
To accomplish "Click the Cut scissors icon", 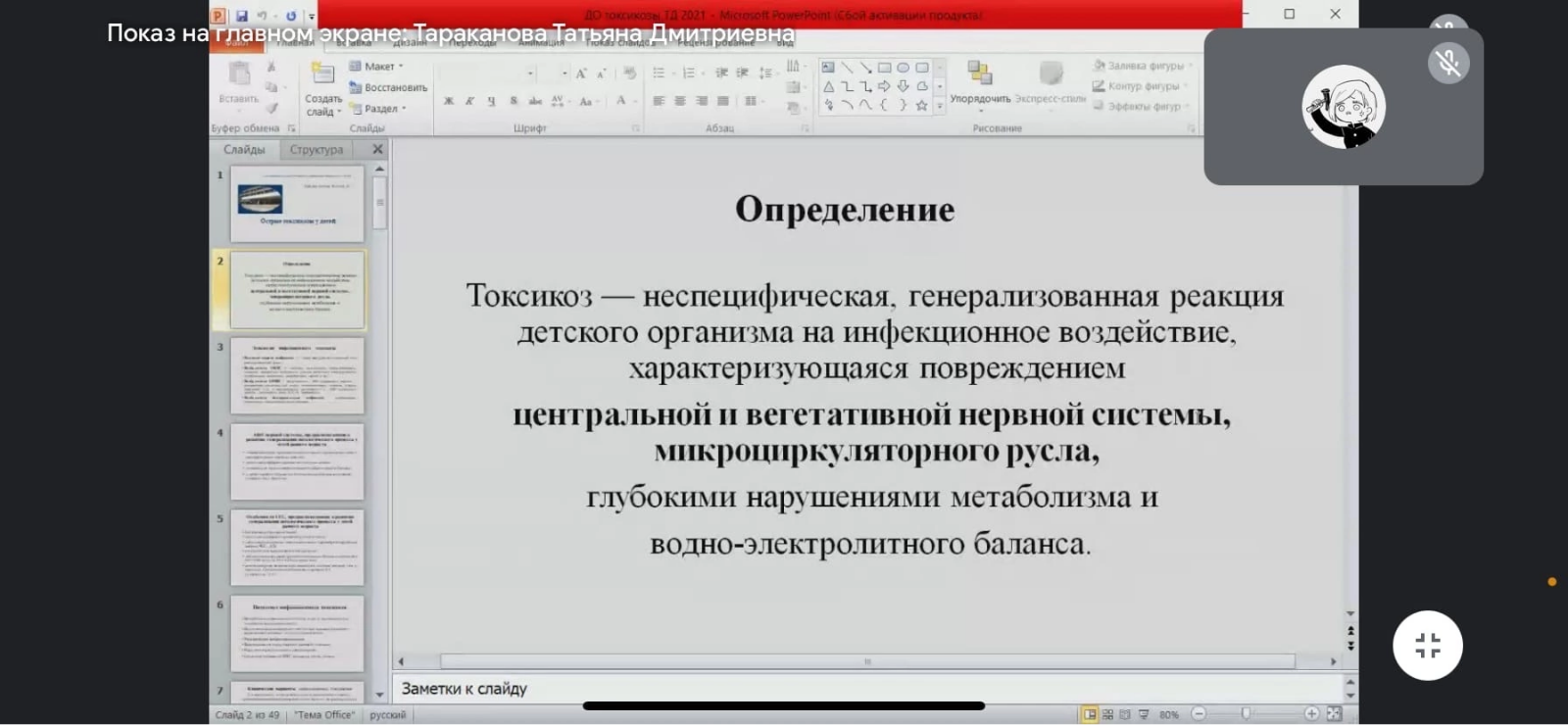I will pyautogui.click(x=271, y=67).
